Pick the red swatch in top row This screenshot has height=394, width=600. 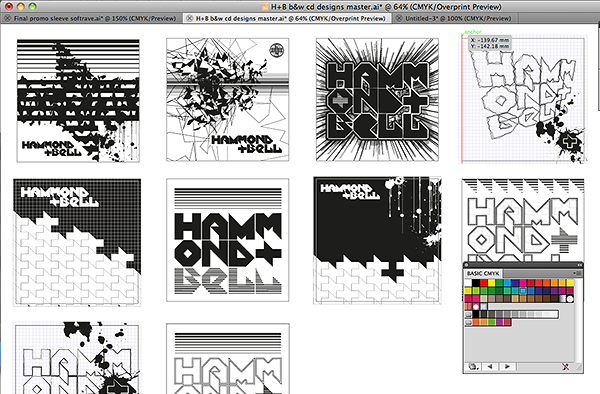coord(484,283)
